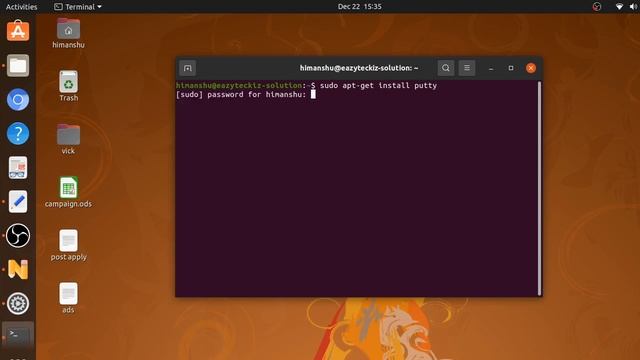Maximize the terminal window

511,68
